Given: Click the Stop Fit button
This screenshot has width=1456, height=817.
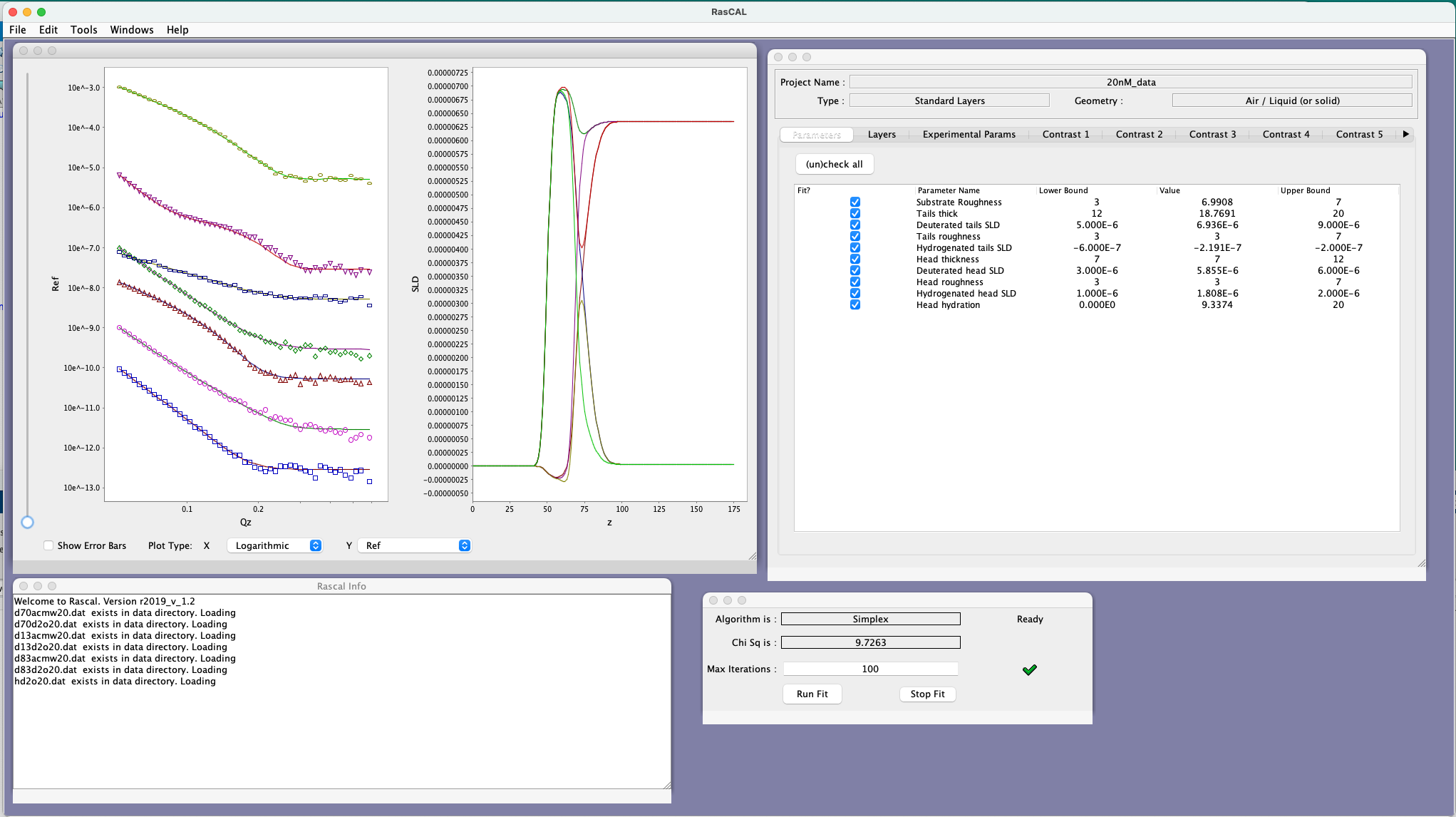Looking at the screenshot, I should 927,694.
